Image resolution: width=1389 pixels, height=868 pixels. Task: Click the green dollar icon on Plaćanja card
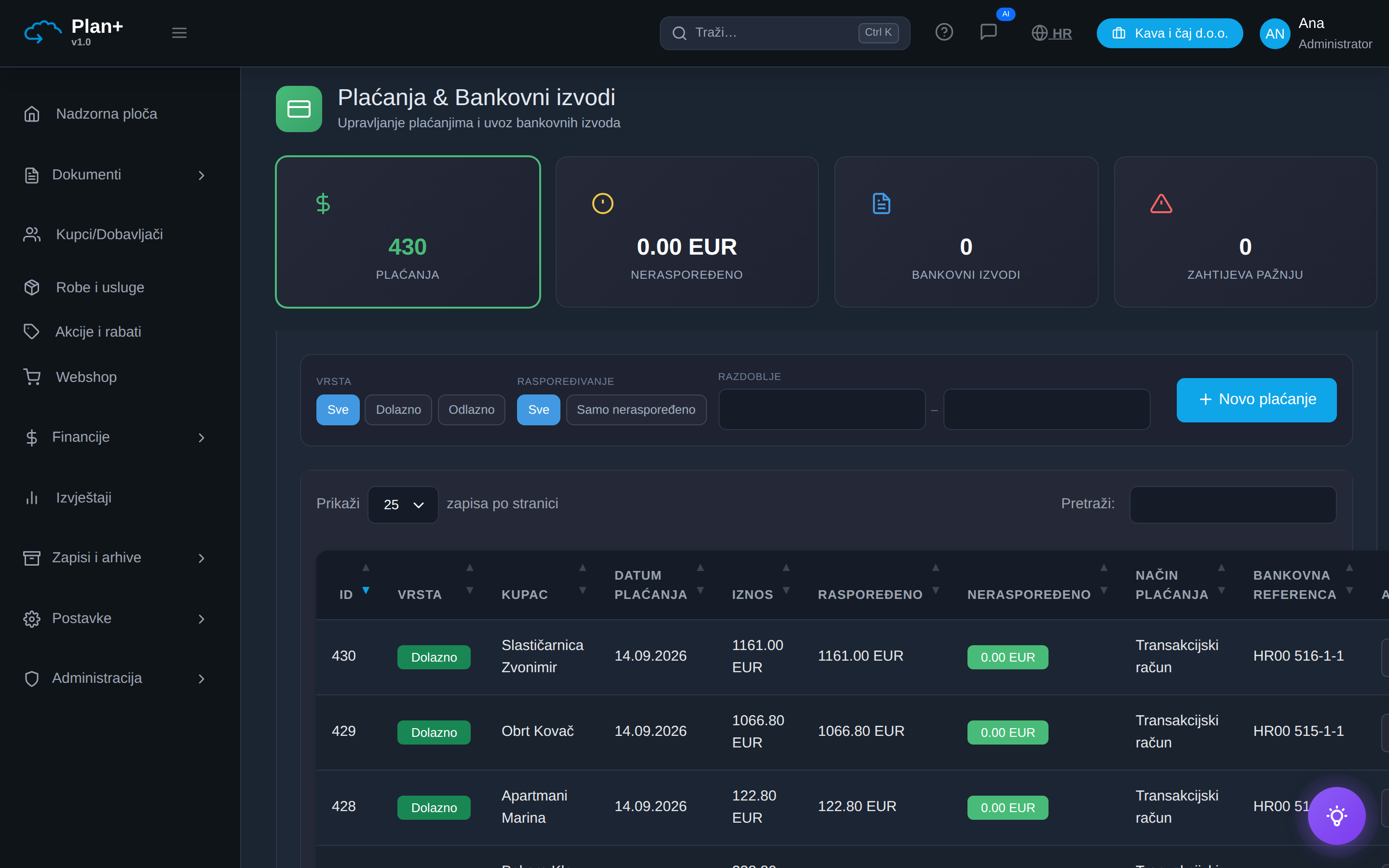(x=323, y=203)
